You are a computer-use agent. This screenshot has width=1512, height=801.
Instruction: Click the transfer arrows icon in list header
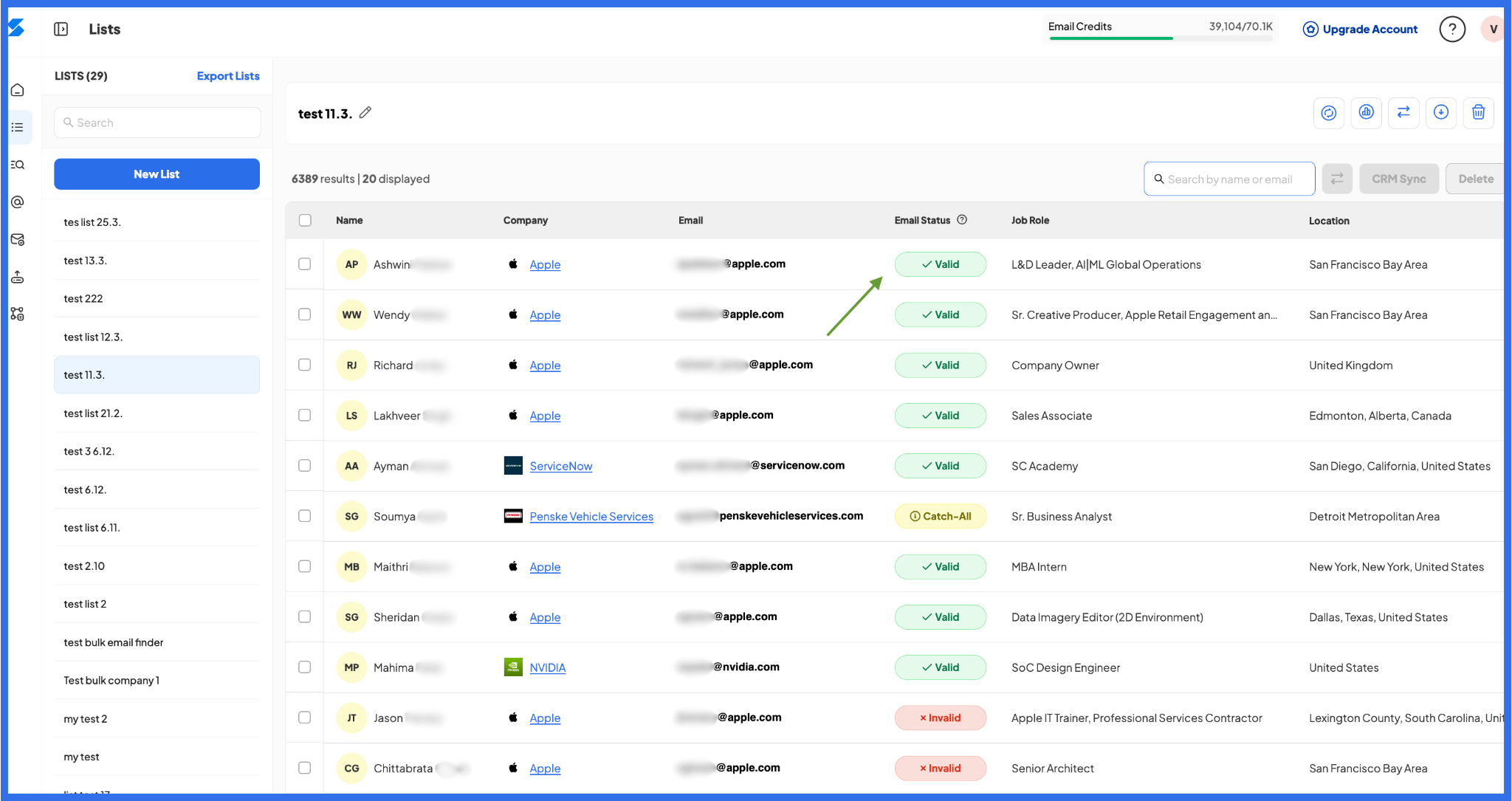(1403, 112)
